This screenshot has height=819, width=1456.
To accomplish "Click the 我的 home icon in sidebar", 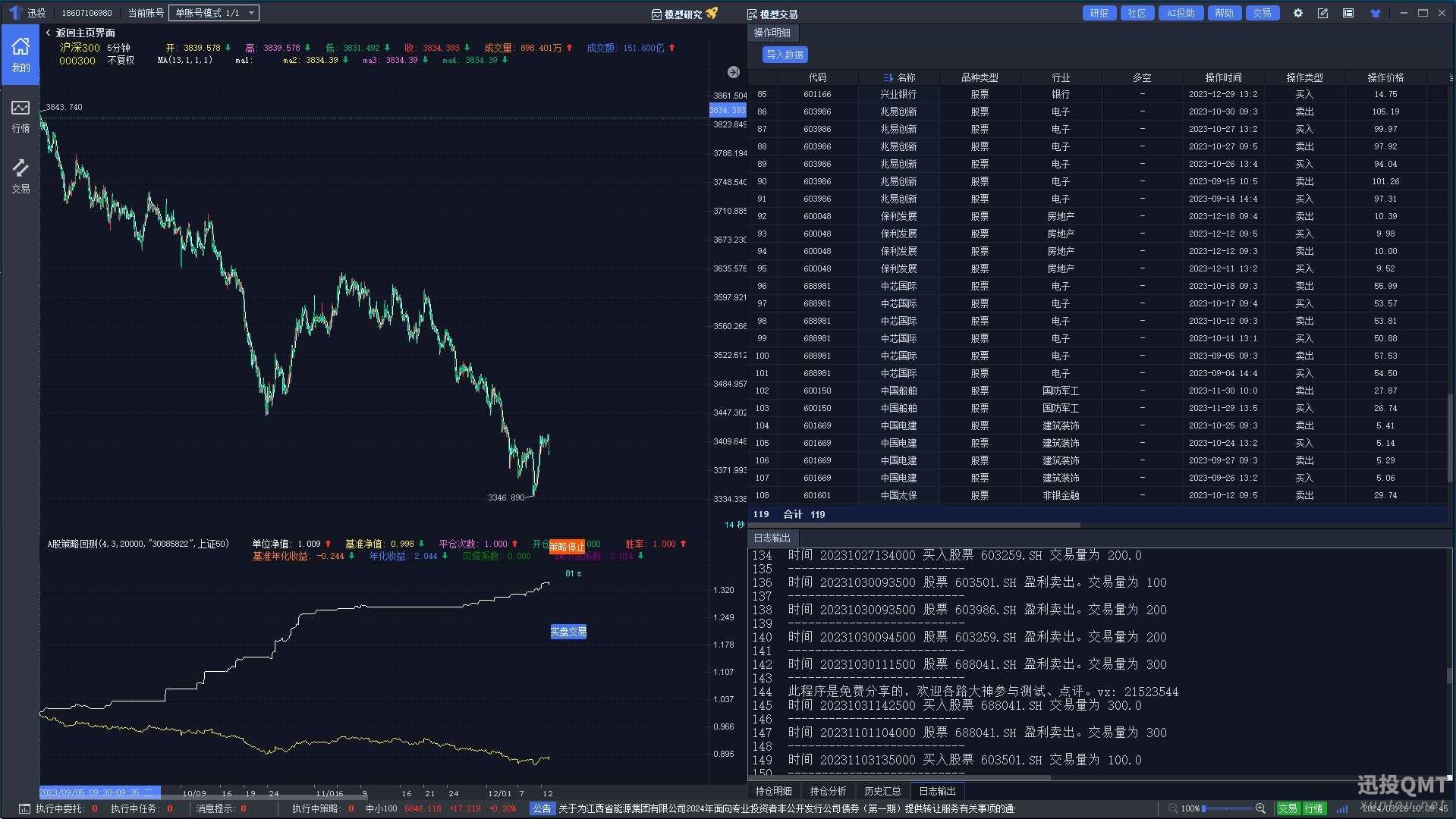I will [20, 54].
